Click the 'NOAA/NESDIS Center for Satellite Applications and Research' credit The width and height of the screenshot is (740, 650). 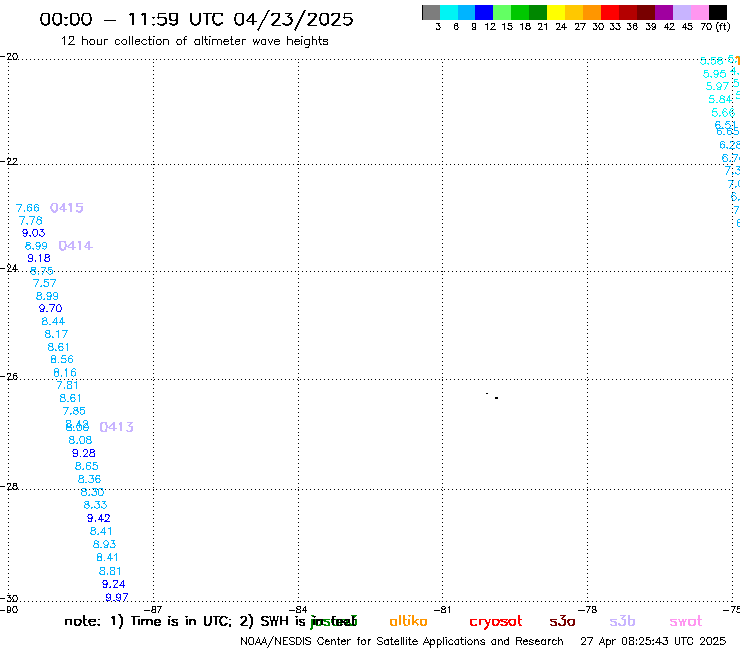[402, 642]
